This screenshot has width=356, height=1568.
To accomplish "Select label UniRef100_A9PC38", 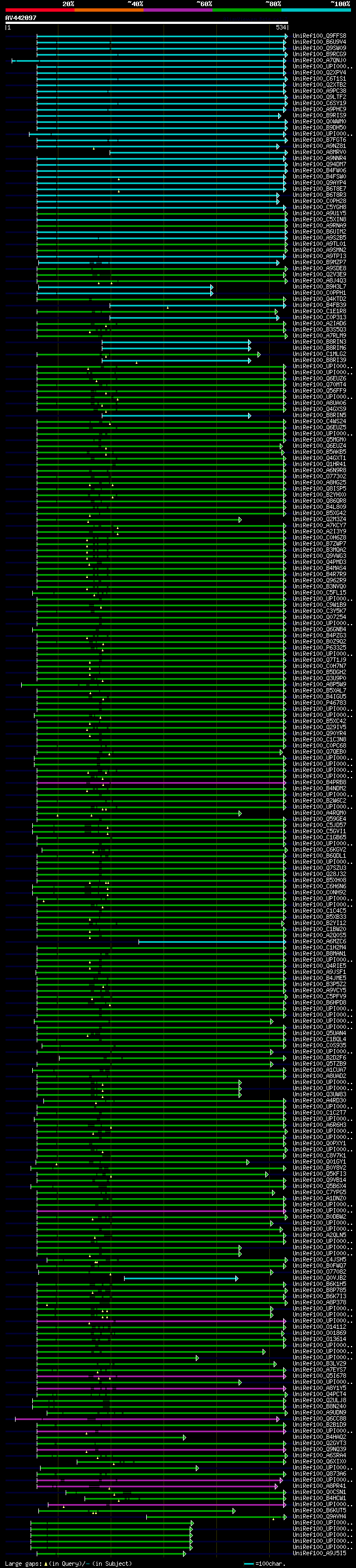I will pos(319,91).
